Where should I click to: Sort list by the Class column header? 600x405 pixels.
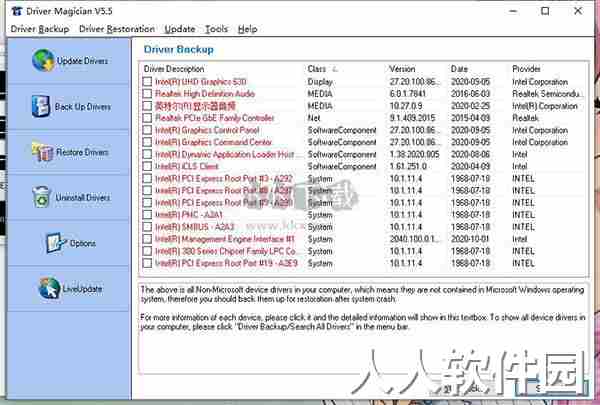(x=316, y=69)
